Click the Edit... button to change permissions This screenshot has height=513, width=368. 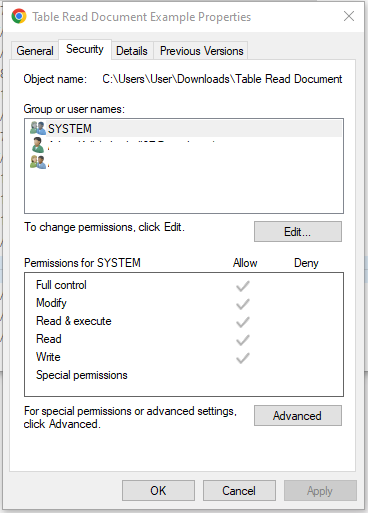pos(298,231)
